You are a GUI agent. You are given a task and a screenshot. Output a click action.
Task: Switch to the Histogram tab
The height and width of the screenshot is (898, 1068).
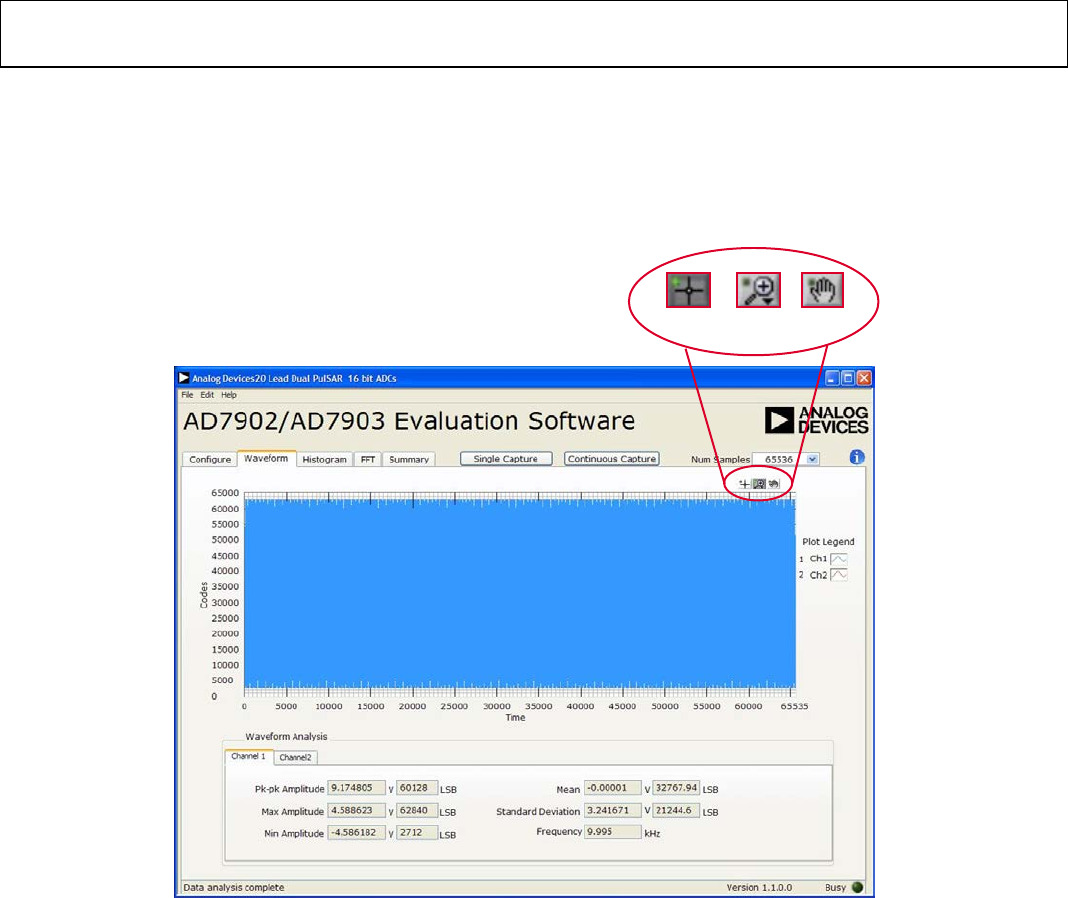pyautogui.click(x=324, y=460)
